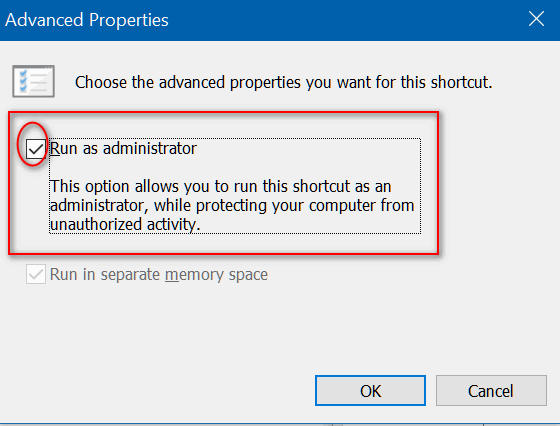Click the underlined 'R' in Run as administrator
This screenshot has width=560, height=426.
click(55, 149)
